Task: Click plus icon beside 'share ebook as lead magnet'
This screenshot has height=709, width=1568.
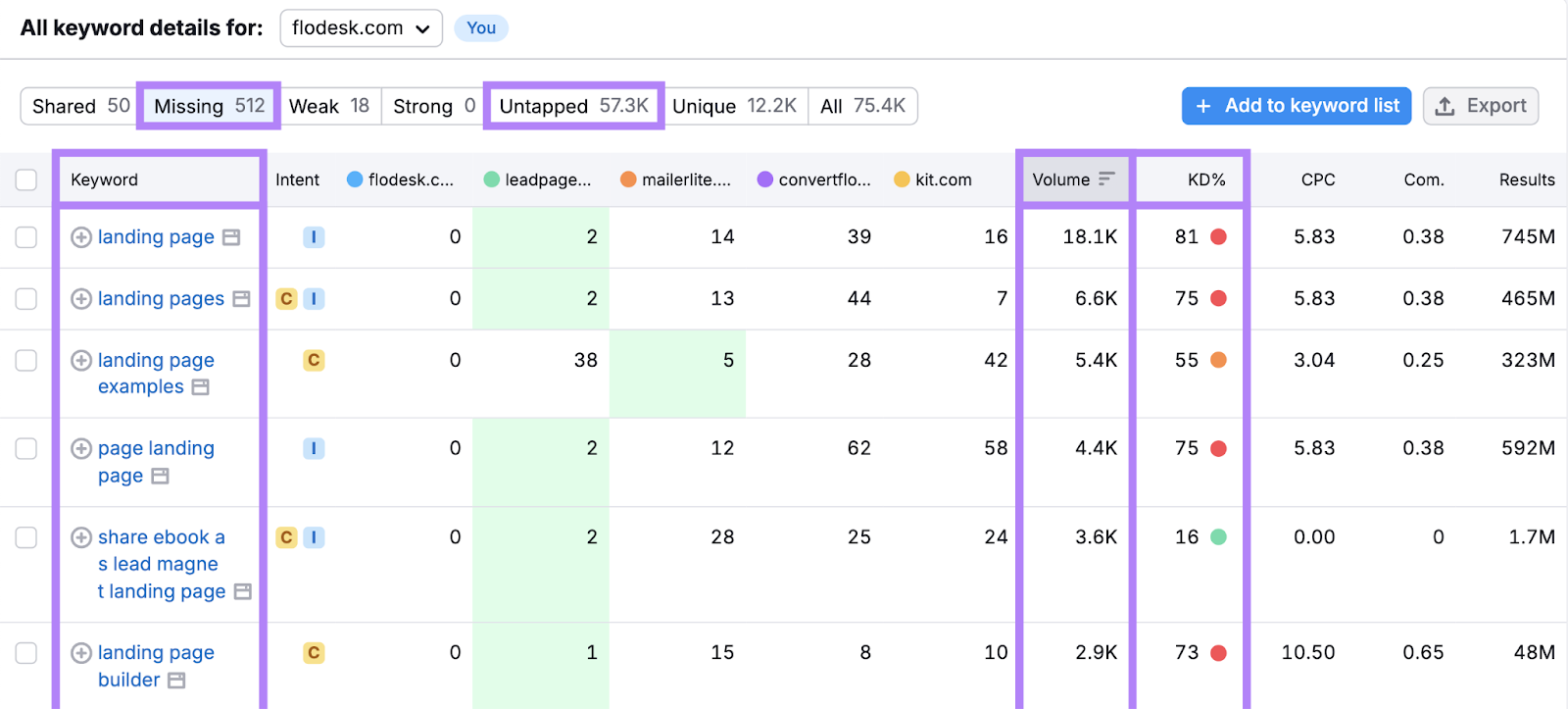Action: click(x=81, y=537)
